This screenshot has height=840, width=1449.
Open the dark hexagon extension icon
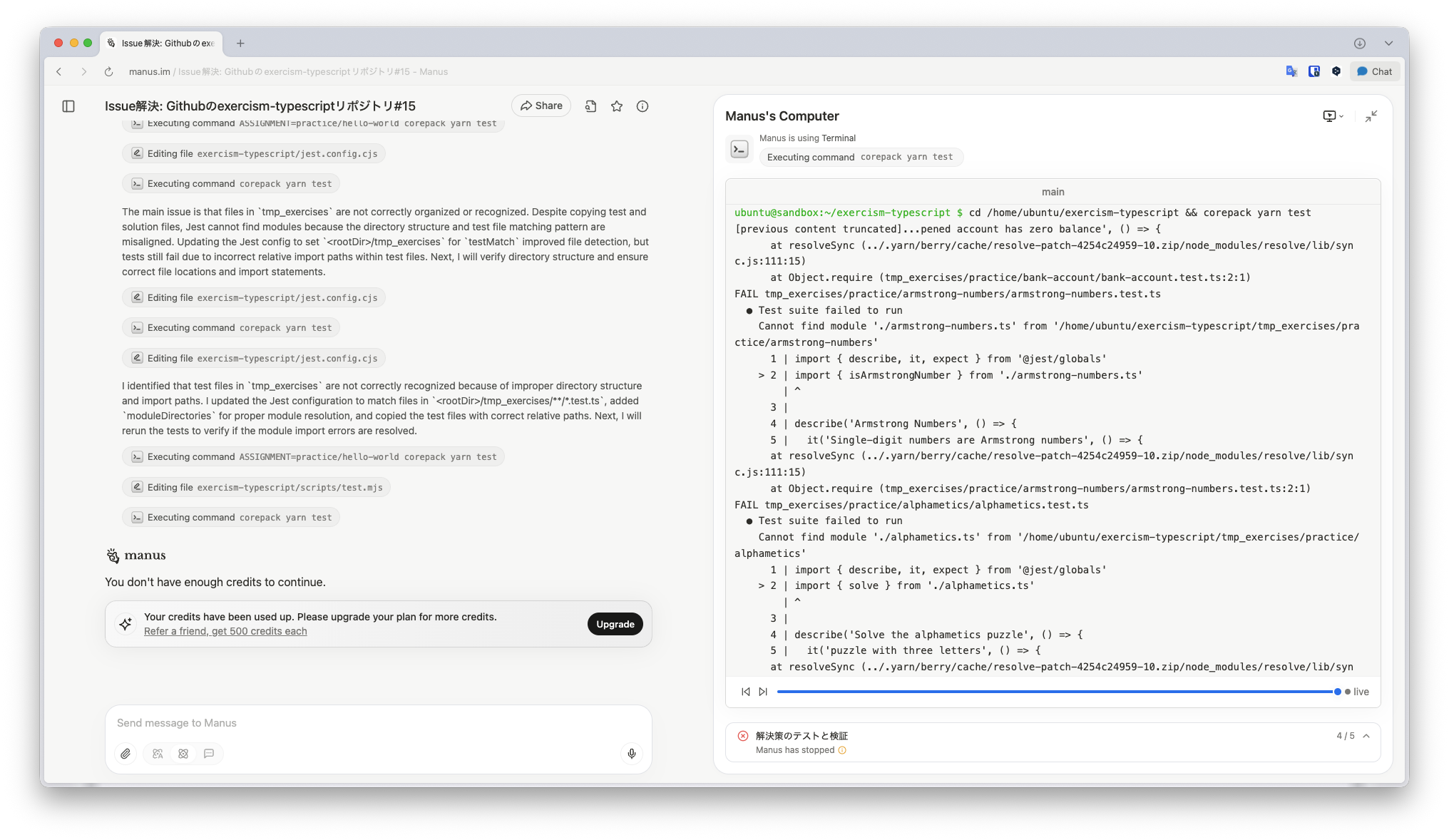coord(1336,71)
